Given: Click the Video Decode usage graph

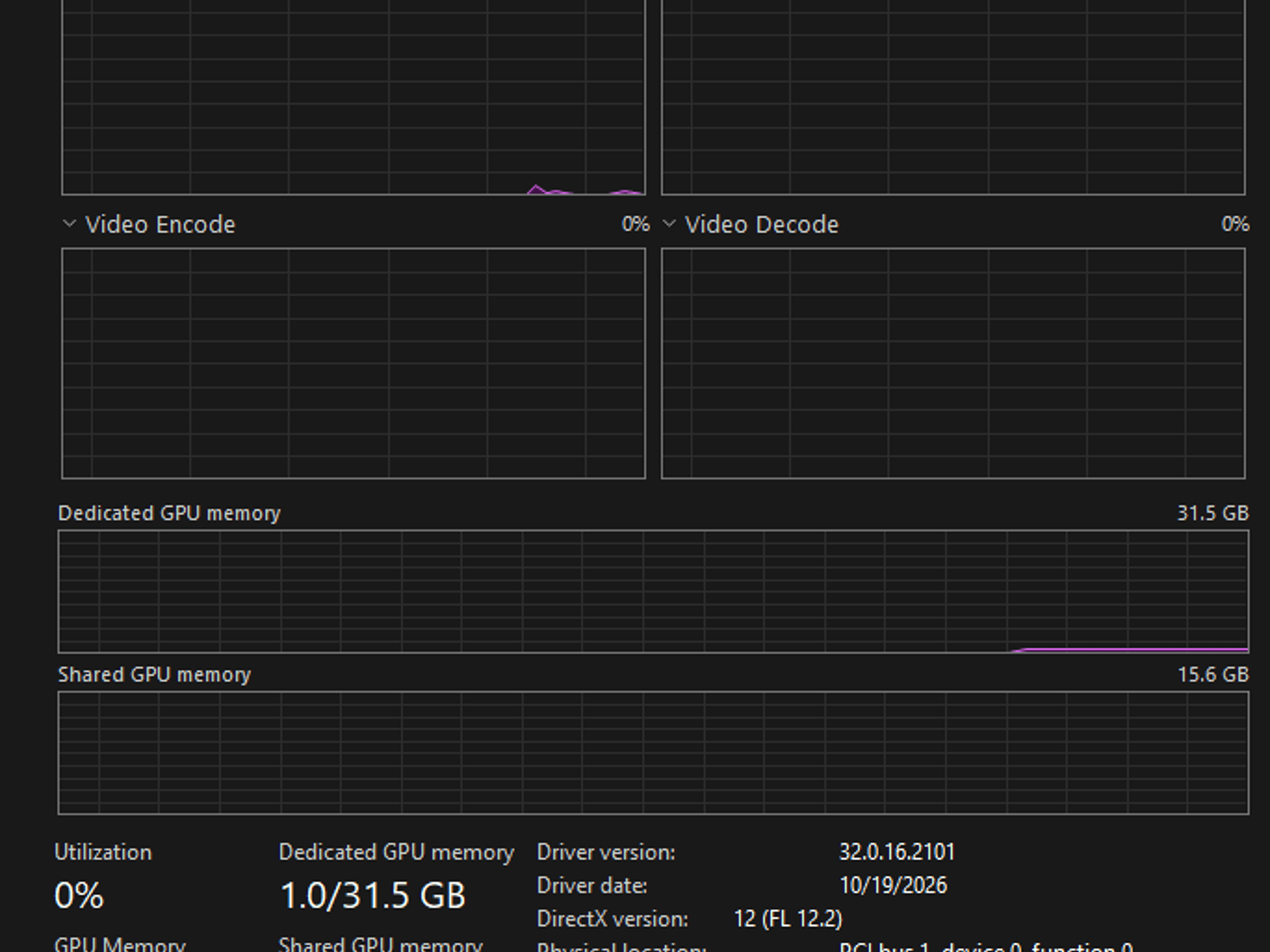Looking at the screenshot, I should [x=953, y=363].
